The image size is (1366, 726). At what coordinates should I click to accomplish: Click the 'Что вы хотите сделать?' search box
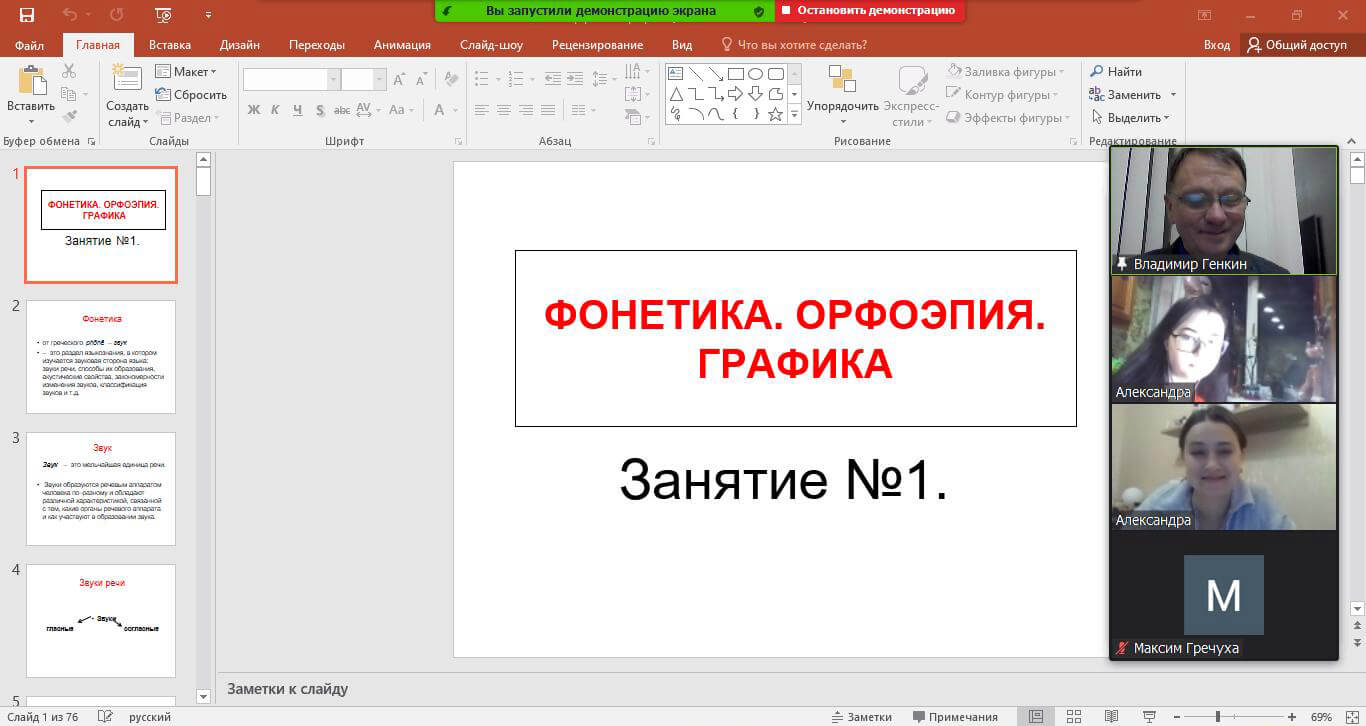point(794,45)
